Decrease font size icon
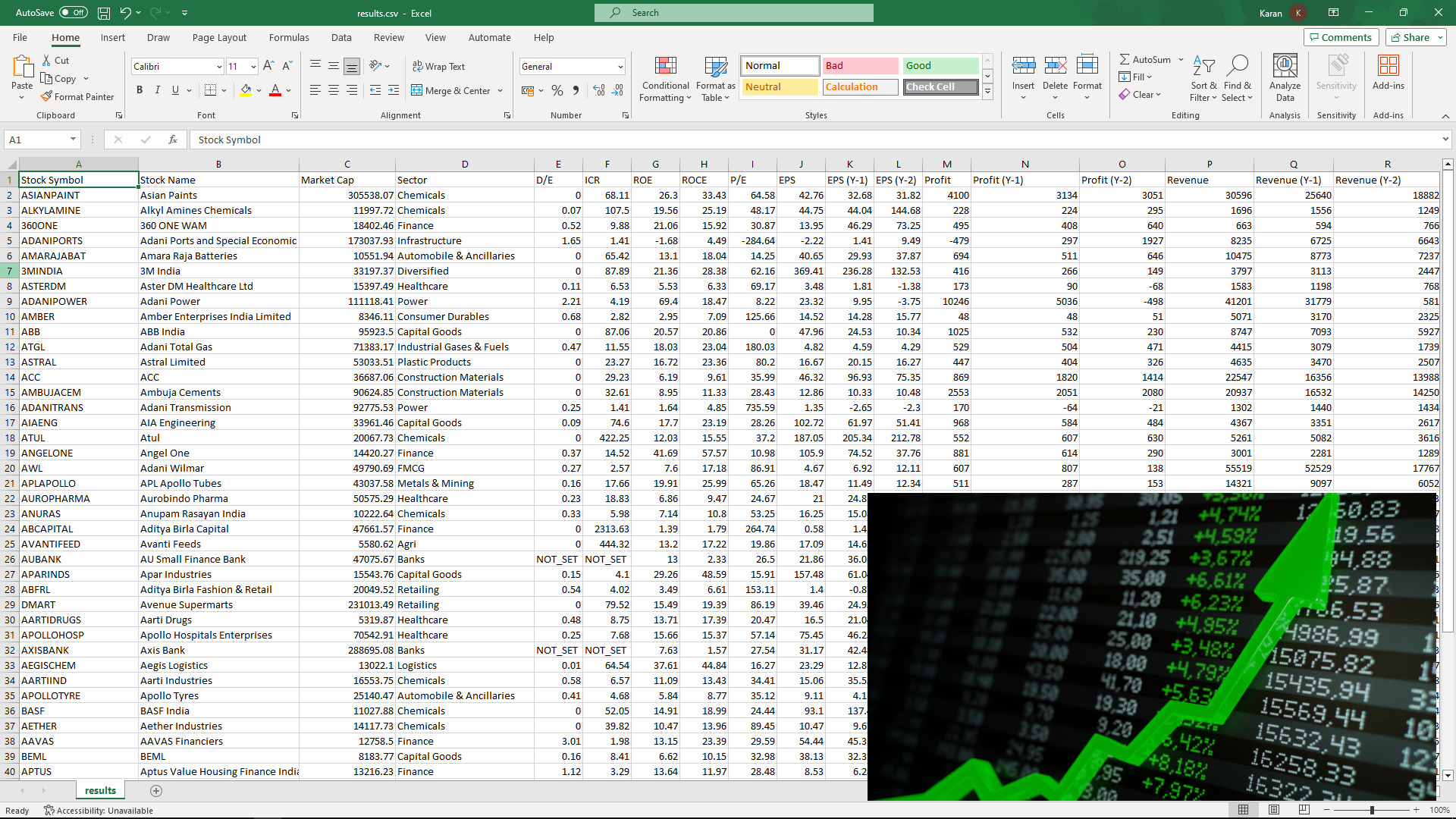 (x=287, y=66)
